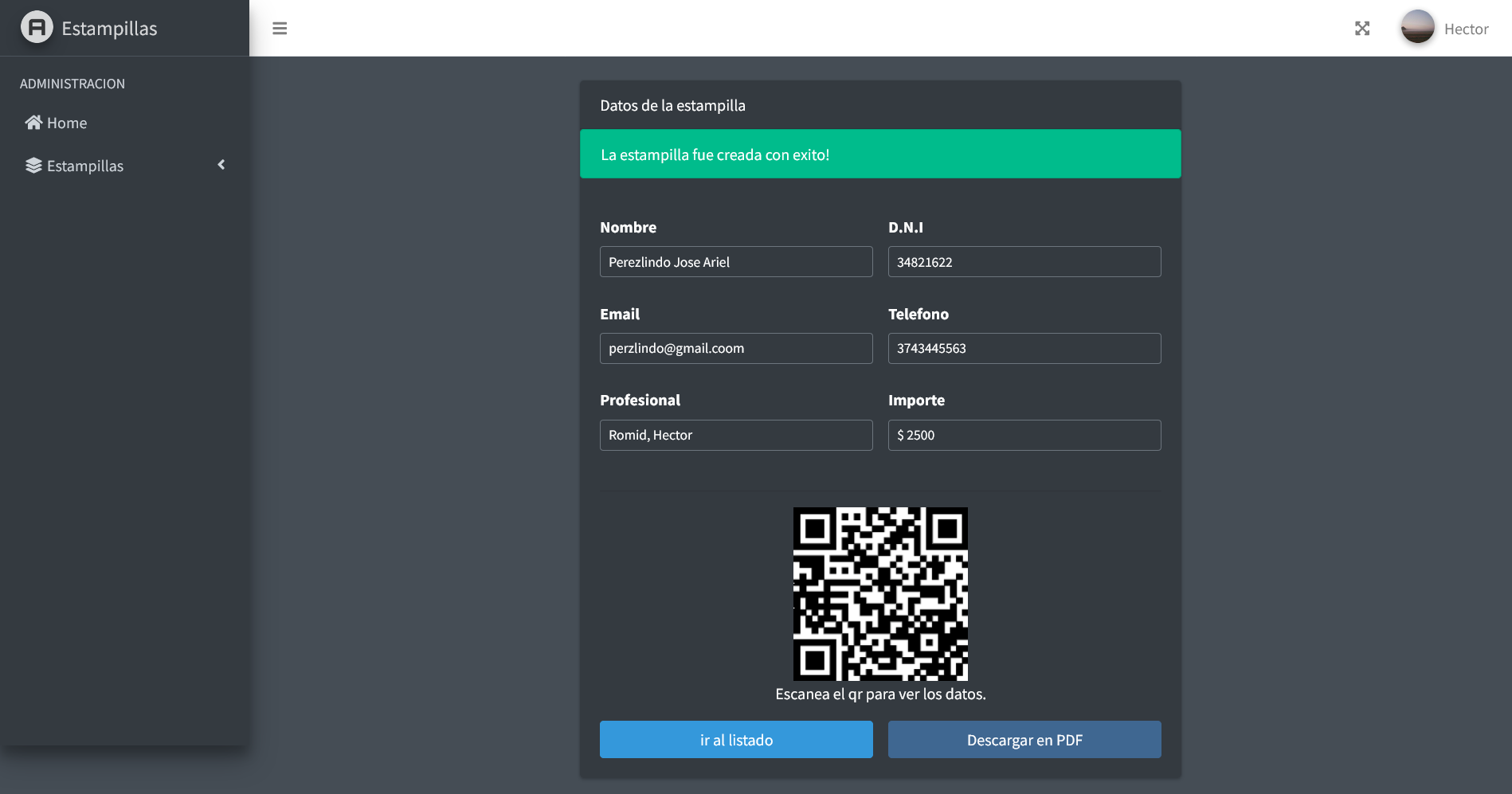Click the Telefono field label

919,315
